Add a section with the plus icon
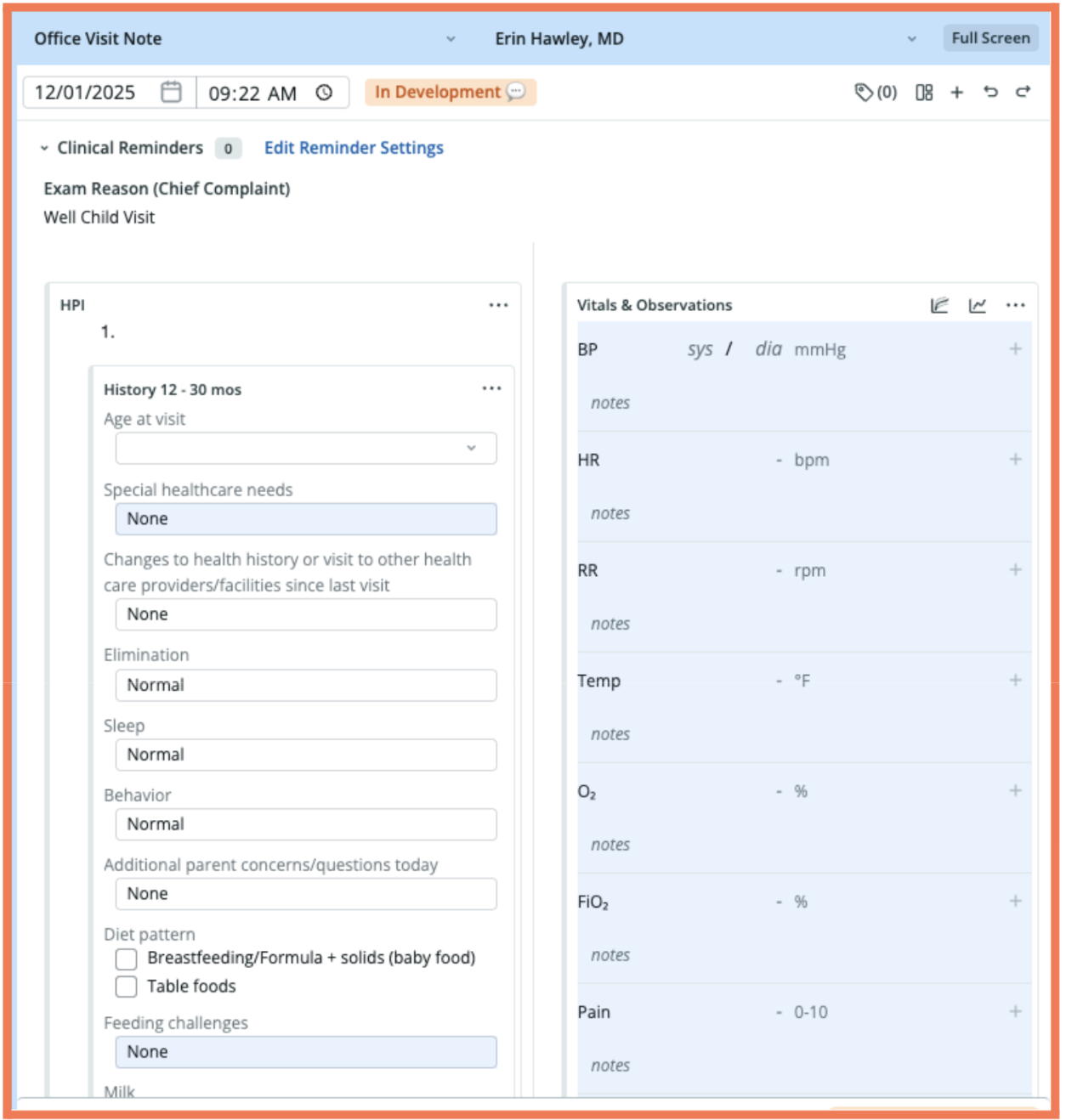The image size is (1066, 1120). [957, 92]
